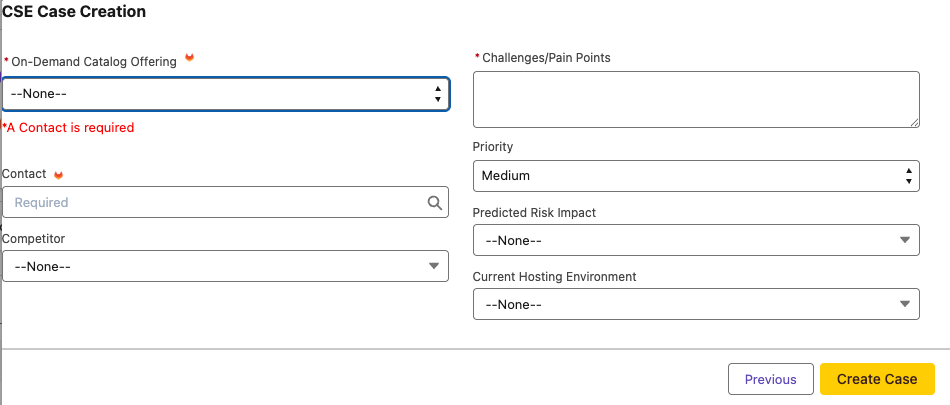Click the CSE Case Creation heading

(x=74, y=11)
